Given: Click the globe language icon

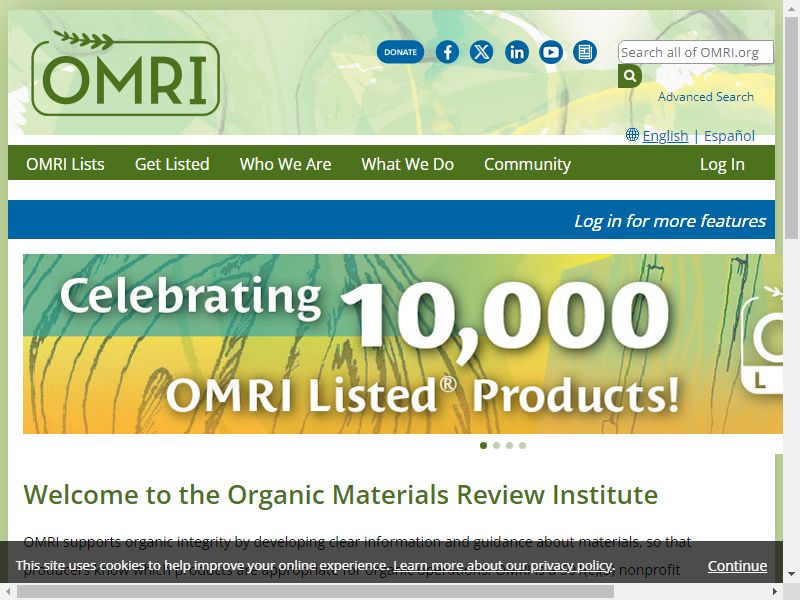Looking at the screenshot, I should (632, 135).
